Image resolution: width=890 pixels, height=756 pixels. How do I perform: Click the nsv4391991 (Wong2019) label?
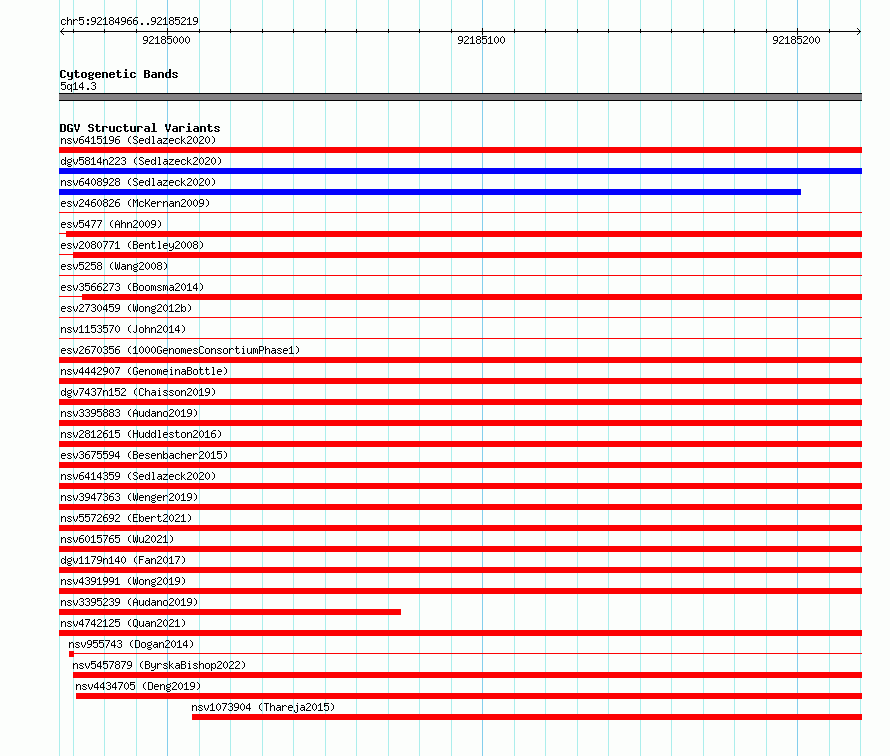click(123, 581)
